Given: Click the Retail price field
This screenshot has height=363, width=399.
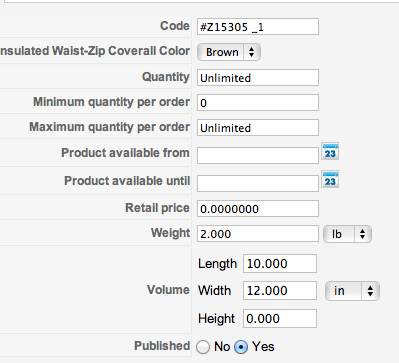Looking at the screenshot, I should (x=258, y=209).
